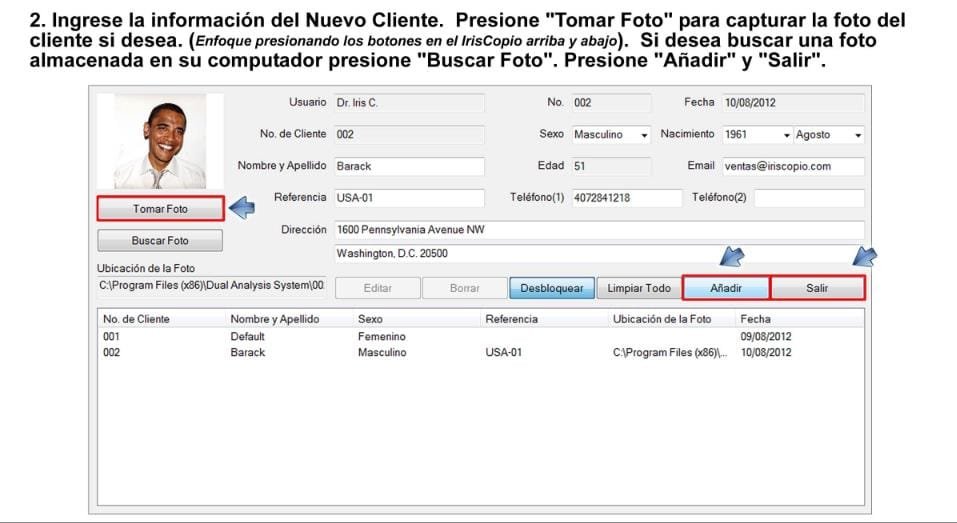
Task: Click the Tomar Foto button
Action: click(x=160, y=209)
